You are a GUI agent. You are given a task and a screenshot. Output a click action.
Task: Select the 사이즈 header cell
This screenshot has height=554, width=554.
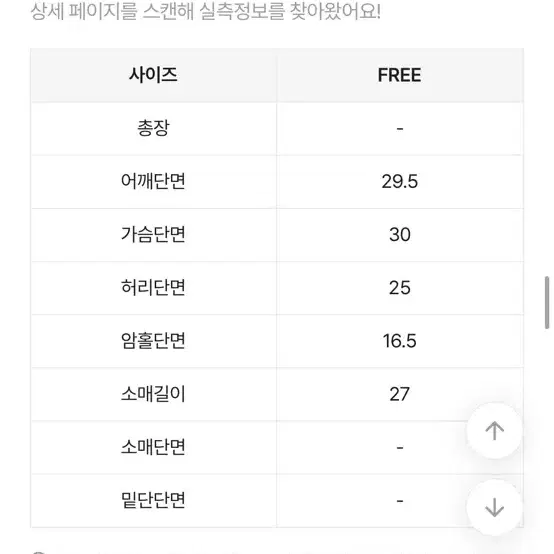click(153, 75)
